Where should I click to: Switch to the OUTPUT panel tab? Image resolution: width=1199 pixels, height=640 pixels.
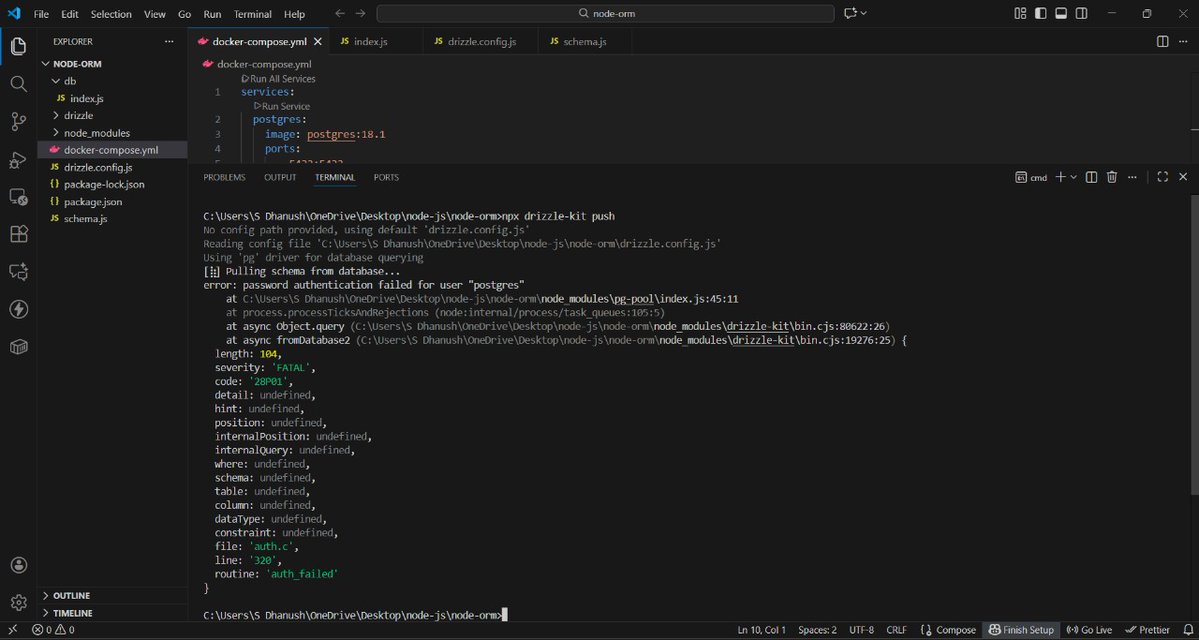[280, 177]
